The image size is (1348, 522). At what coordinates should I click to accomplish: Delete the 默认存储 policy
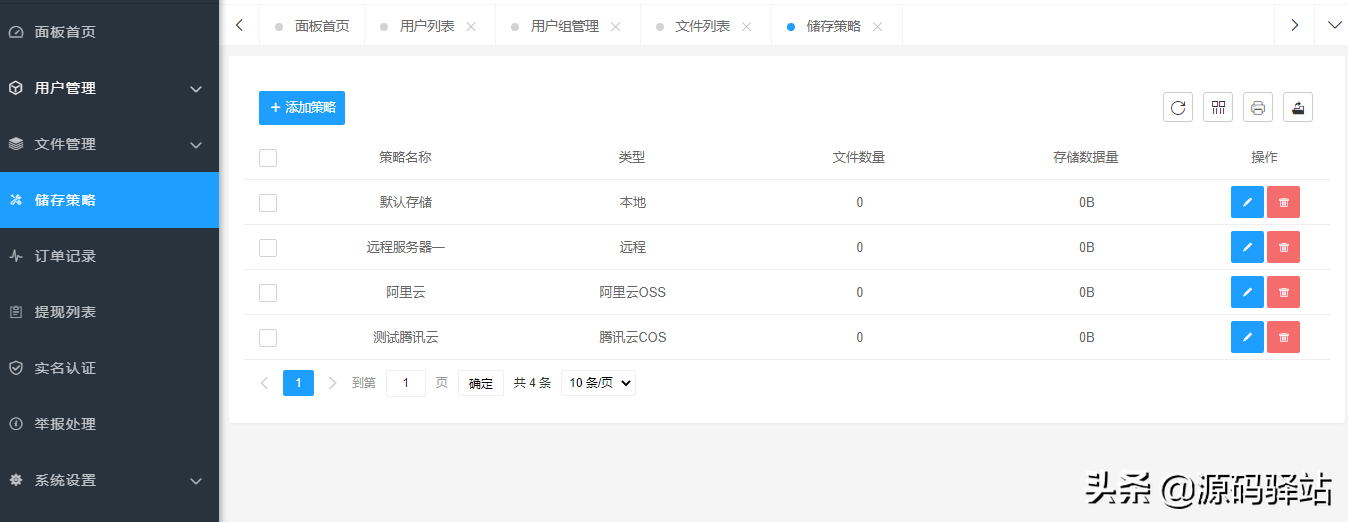[1284, 202]
